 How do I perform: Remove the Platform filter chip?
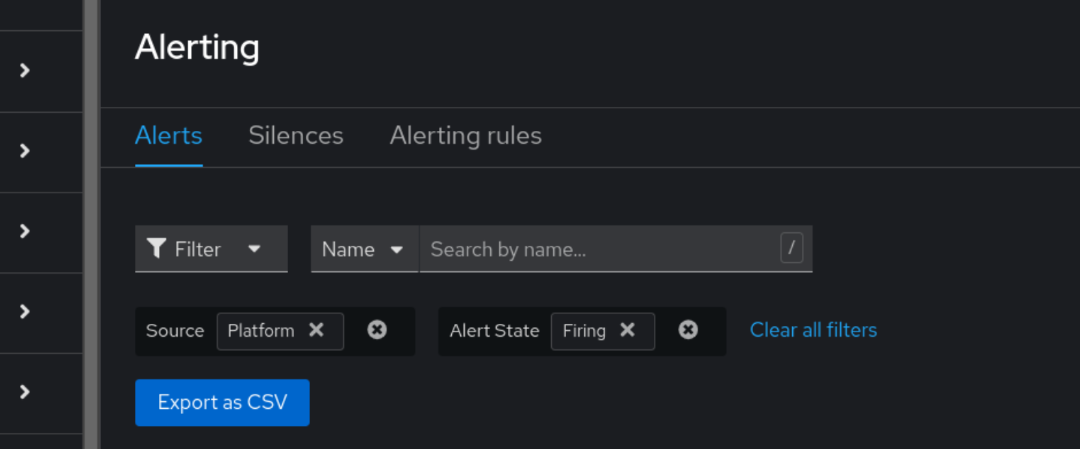(316, 330)
